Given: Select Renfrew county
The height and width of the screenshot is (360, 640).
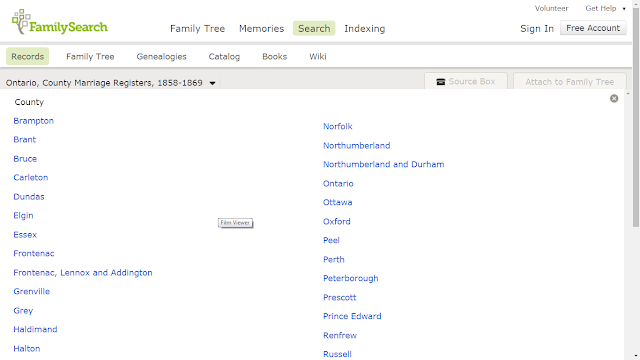Looking at the screenshot, I should point(340,336).
